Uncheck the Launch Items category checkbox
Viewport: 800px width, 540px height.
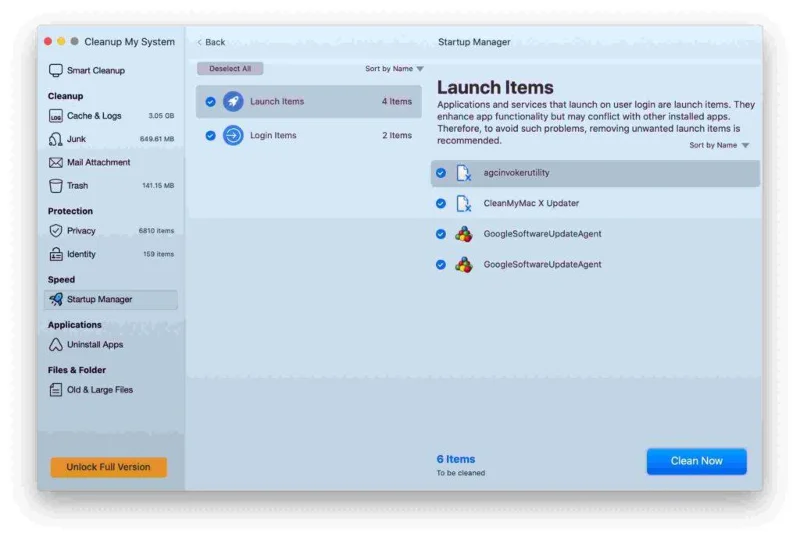211,102
